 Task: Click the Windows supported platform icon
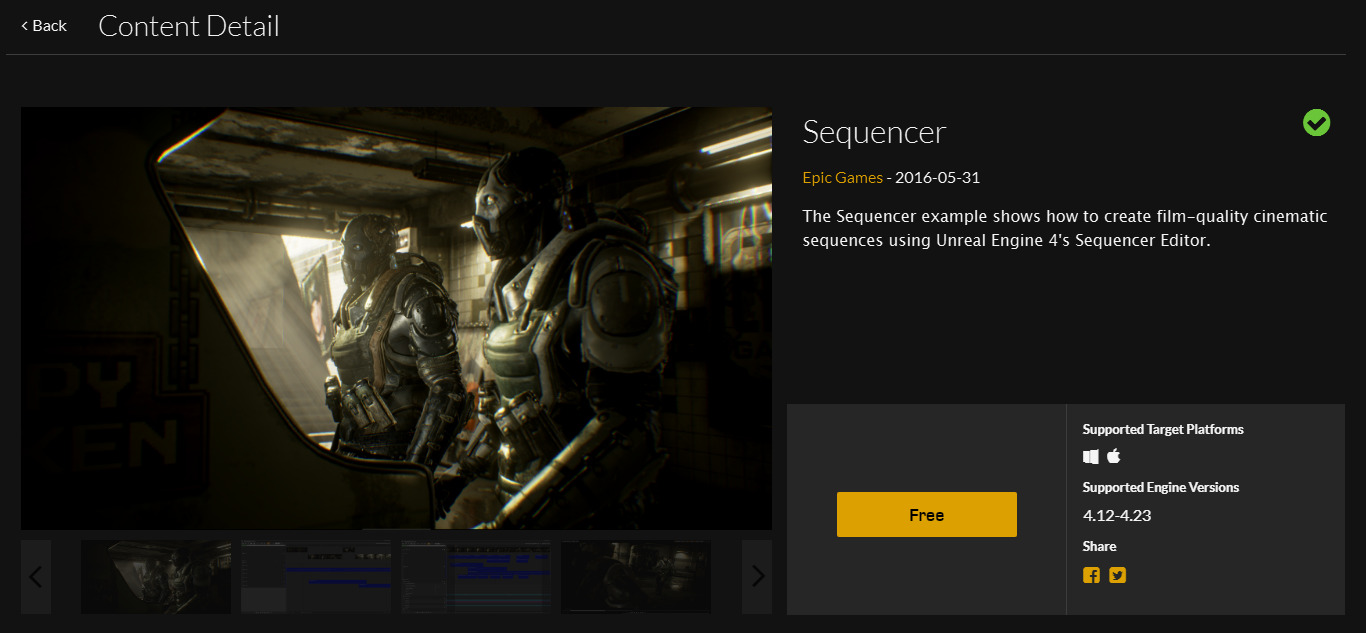(1090, 456)
